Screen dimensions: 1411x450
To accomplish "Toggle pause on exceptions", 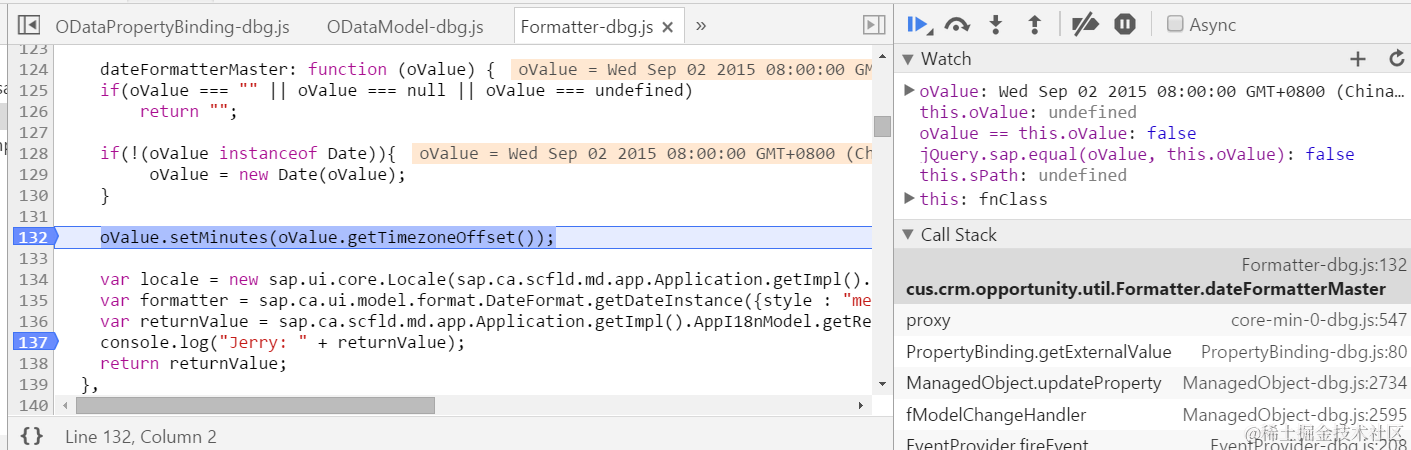I will pos(1124,24).
